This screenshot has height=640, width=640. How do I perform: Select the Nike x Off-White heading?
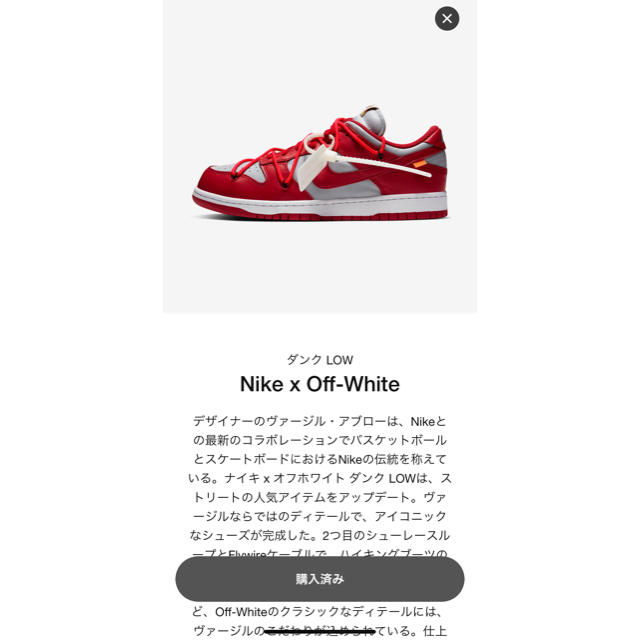(320, 384)
